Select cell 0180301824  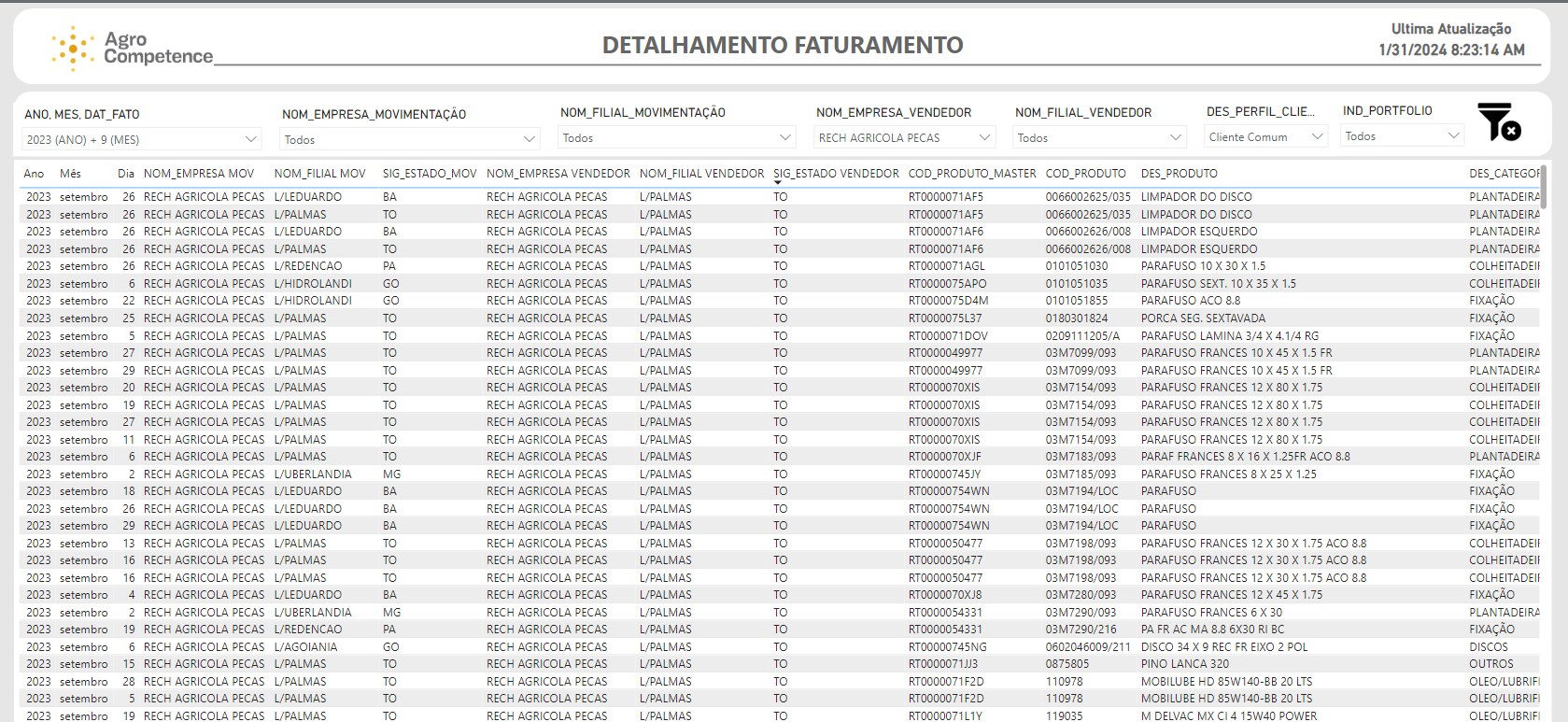1076,319
